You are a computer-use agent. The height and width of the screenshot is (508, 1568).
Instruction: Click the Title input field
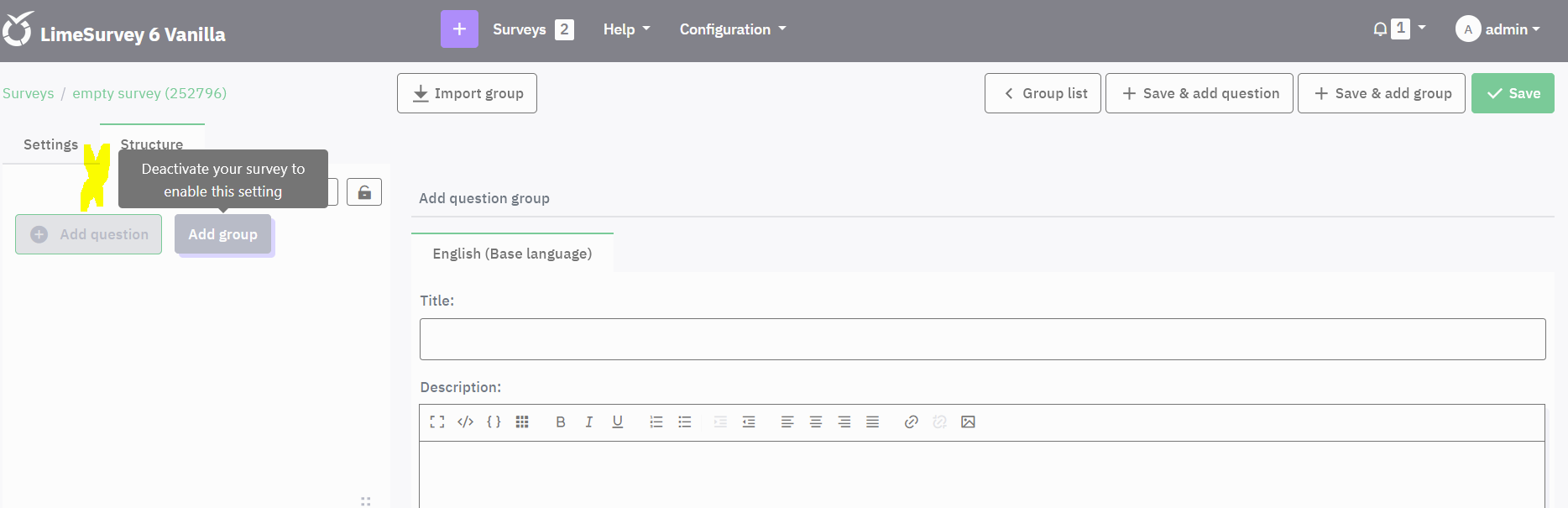[x=982, y=339]
